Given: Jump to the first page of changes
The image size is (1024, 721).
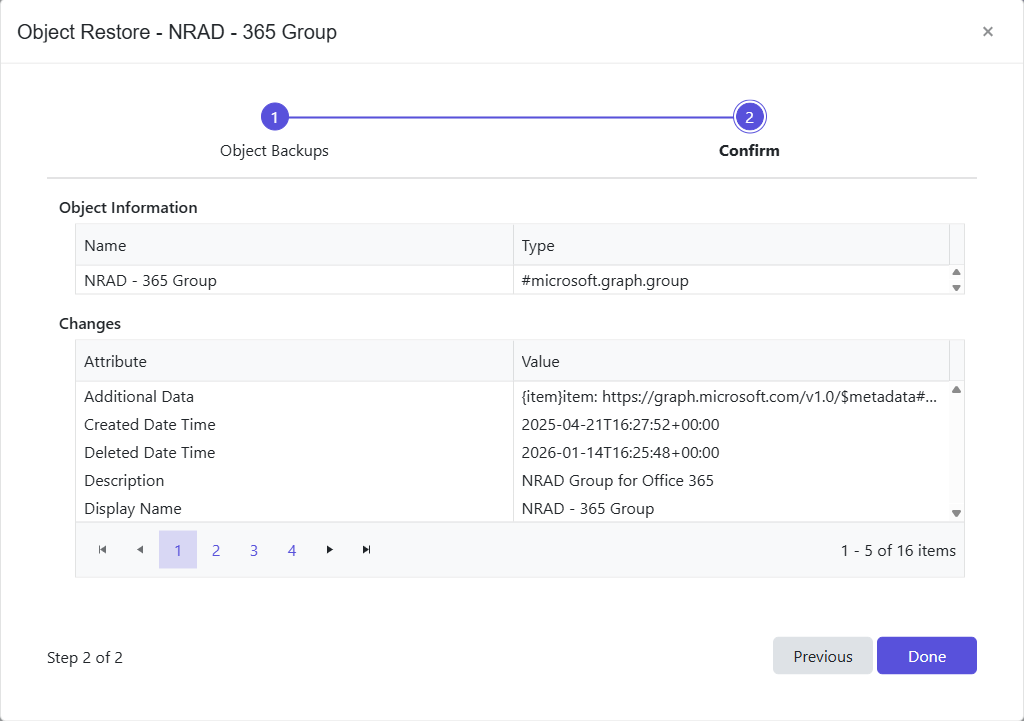Looking at the screenshot, I should 101,549.
